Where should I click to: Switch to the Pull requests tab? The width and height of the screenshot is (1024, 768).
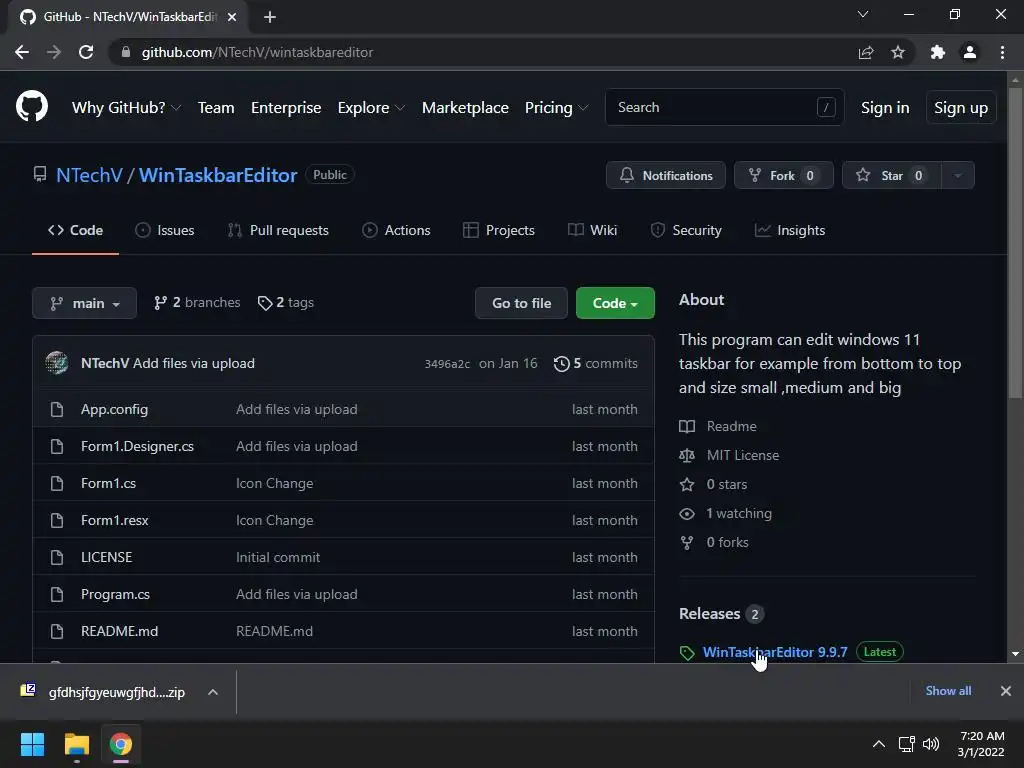pos(278,230)
